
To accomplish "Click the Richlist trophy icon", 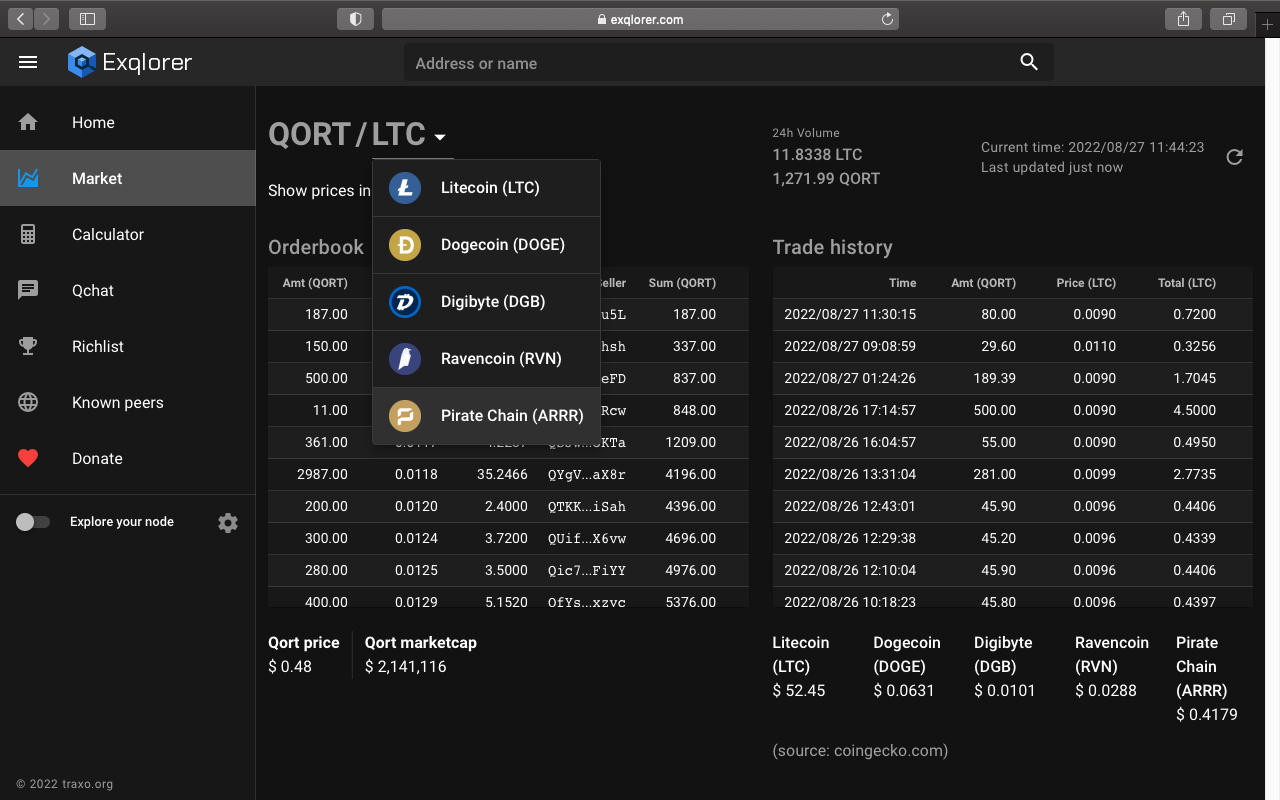I will pyautogui.click(x=28, y=346).
